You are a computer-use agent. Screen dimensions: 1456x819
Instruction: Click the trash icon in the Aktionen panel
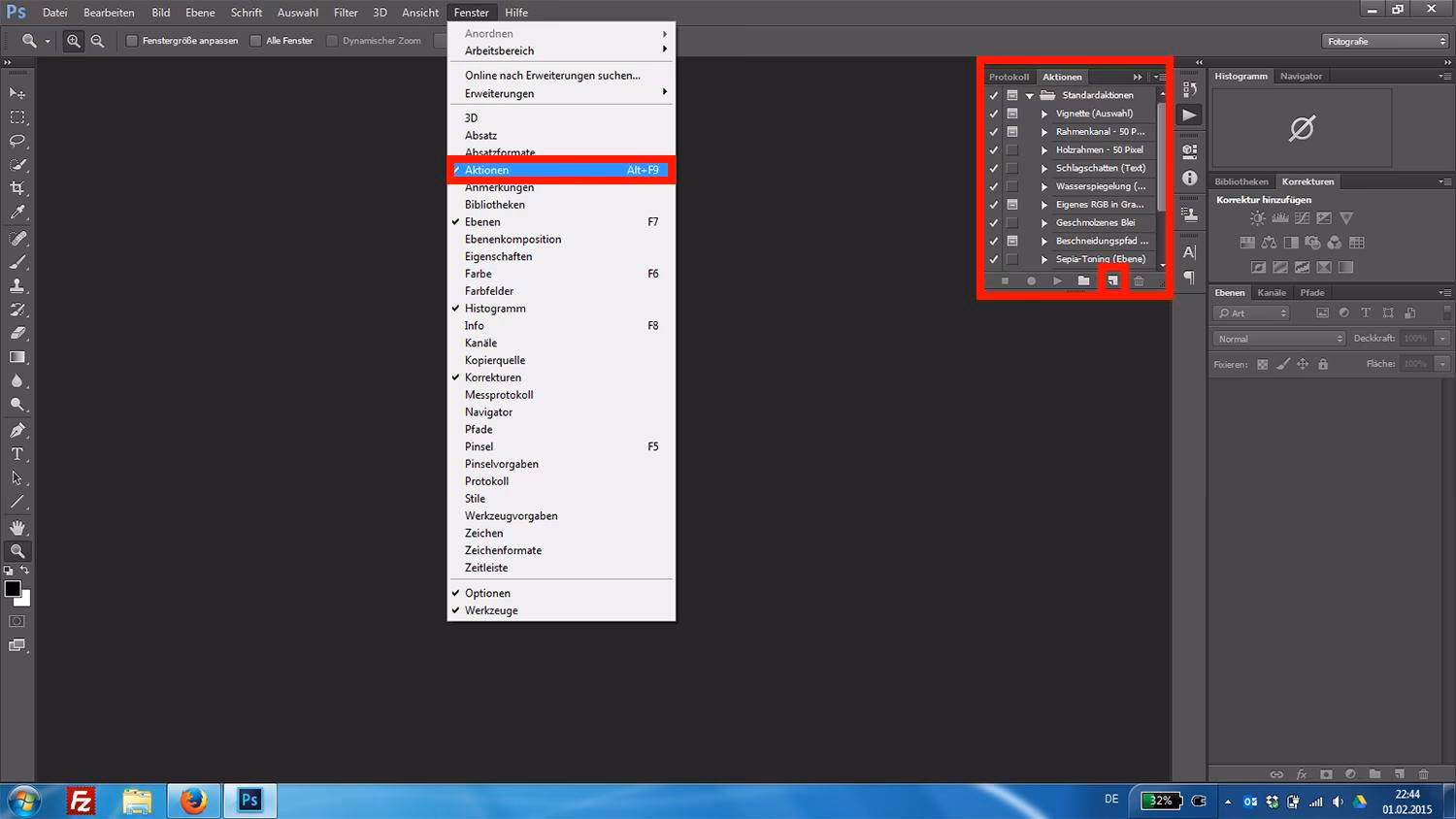1140,280
